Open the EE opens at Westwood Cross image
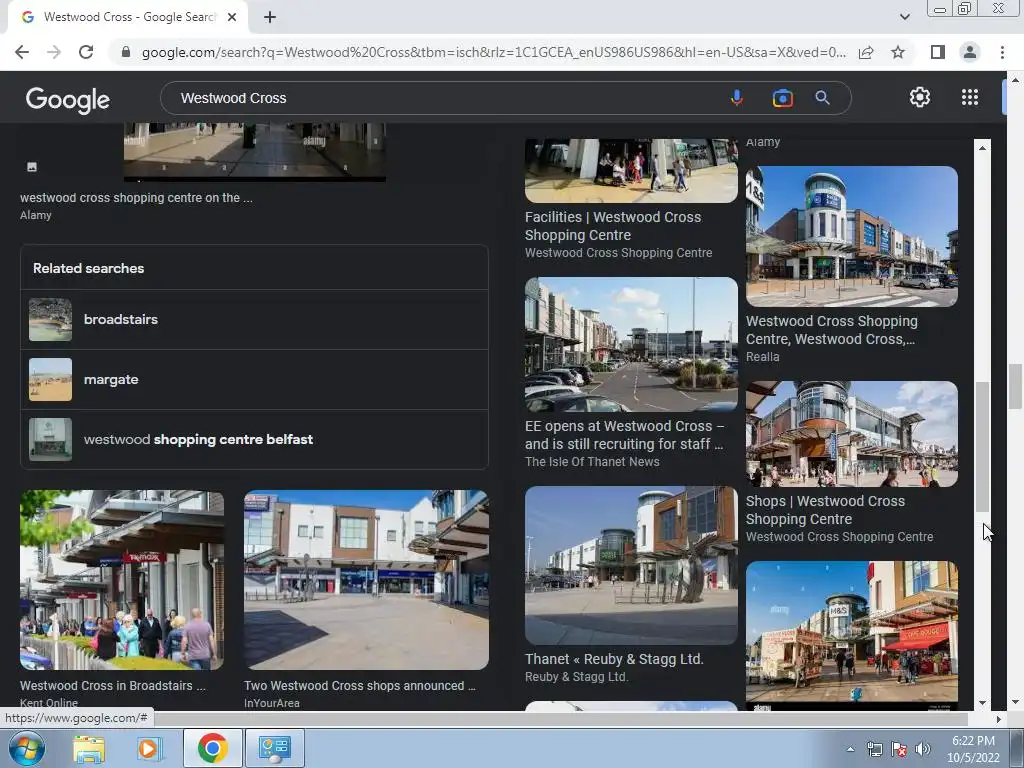The image size is (1024, 768). click(632, 344)
